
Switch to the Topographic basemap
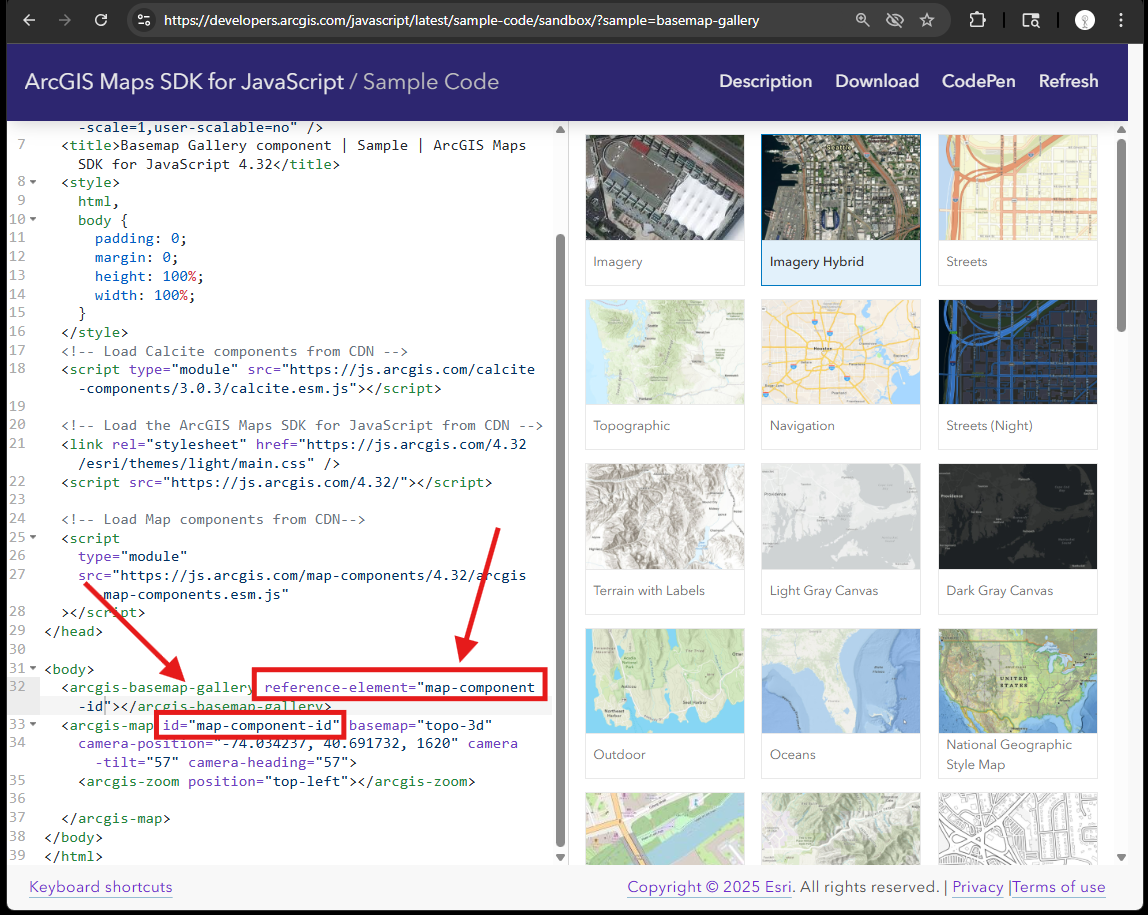(x=665, y=374)
